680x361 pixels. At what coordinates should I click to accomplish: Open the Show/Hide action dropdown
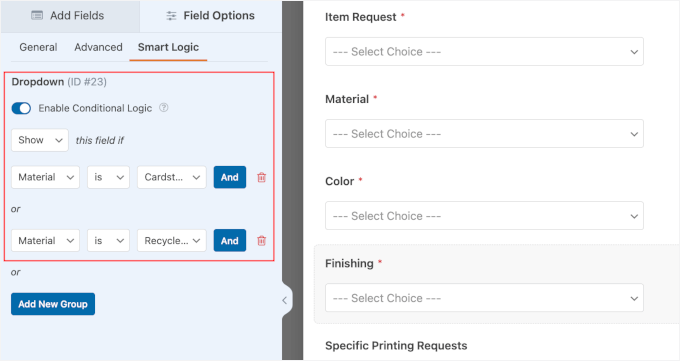40,140
